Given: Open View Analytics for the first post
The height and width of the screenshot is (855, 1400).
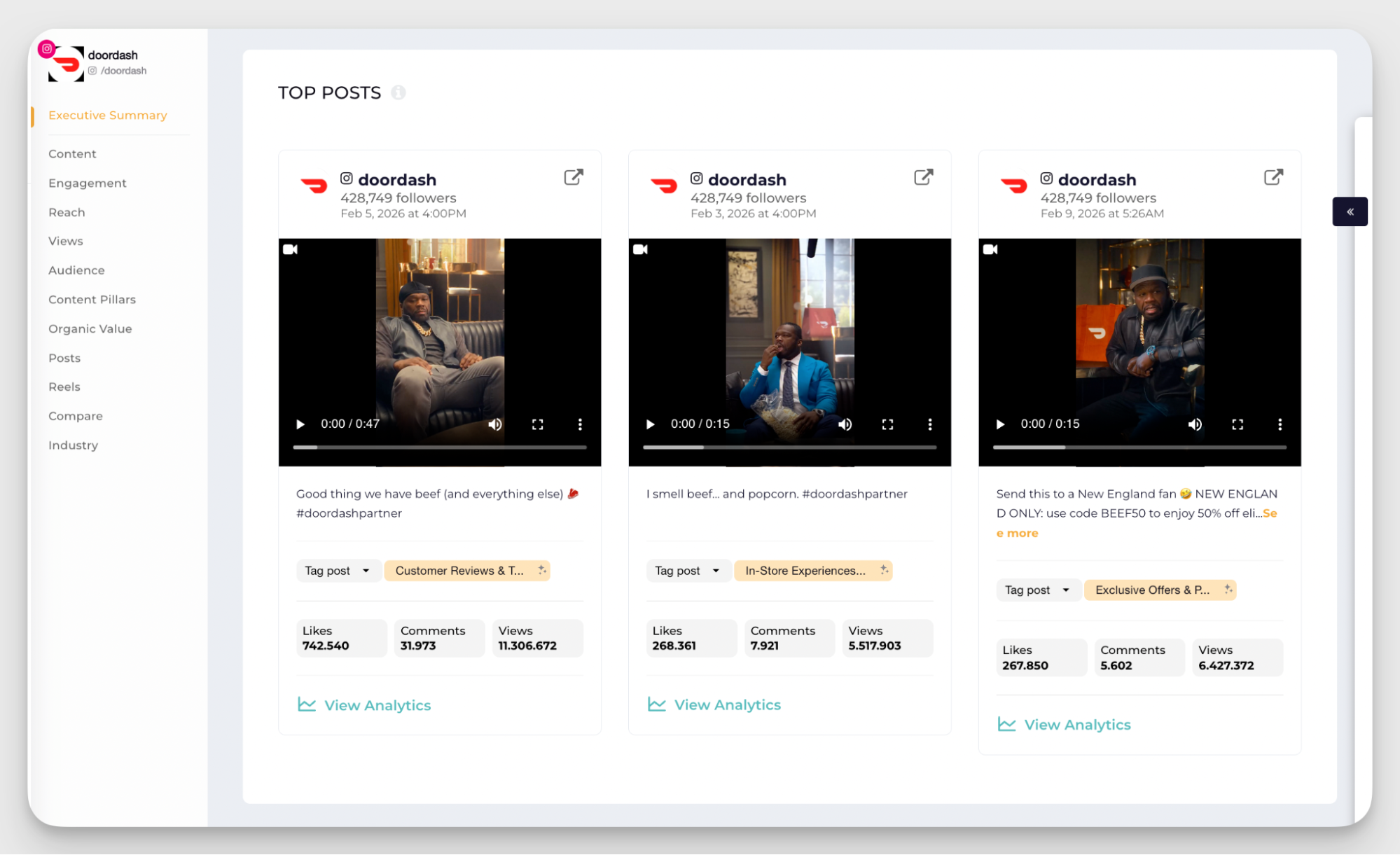Looking at the screenshot, I should coord(377,704).
